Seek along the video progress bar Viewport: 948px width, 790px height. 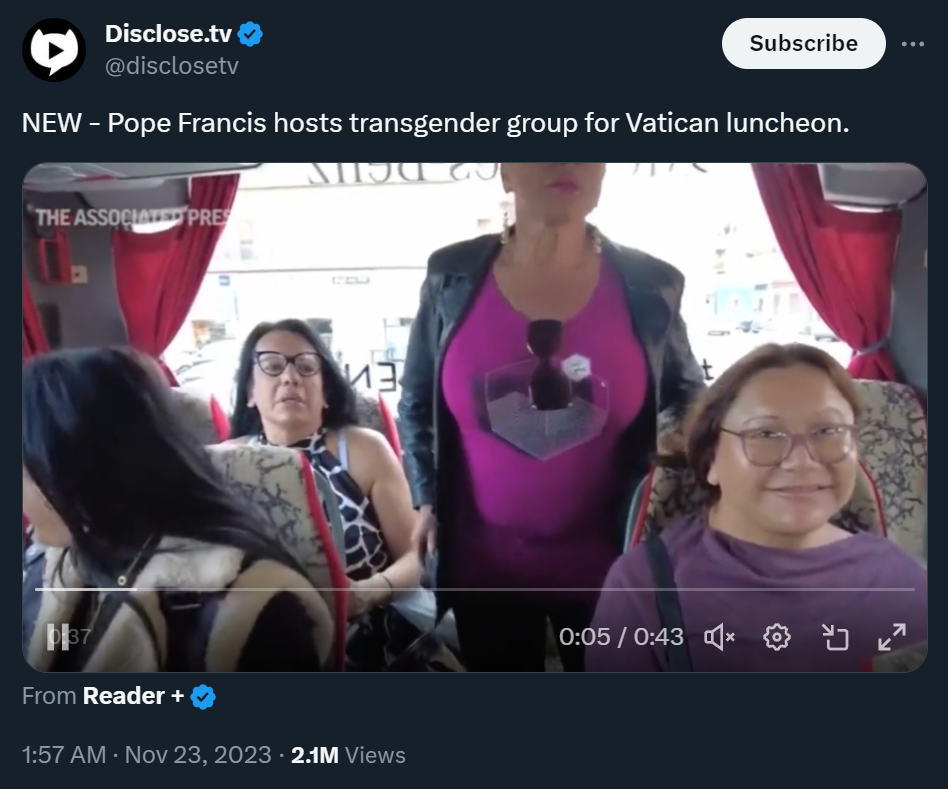(x=475, y=589)
